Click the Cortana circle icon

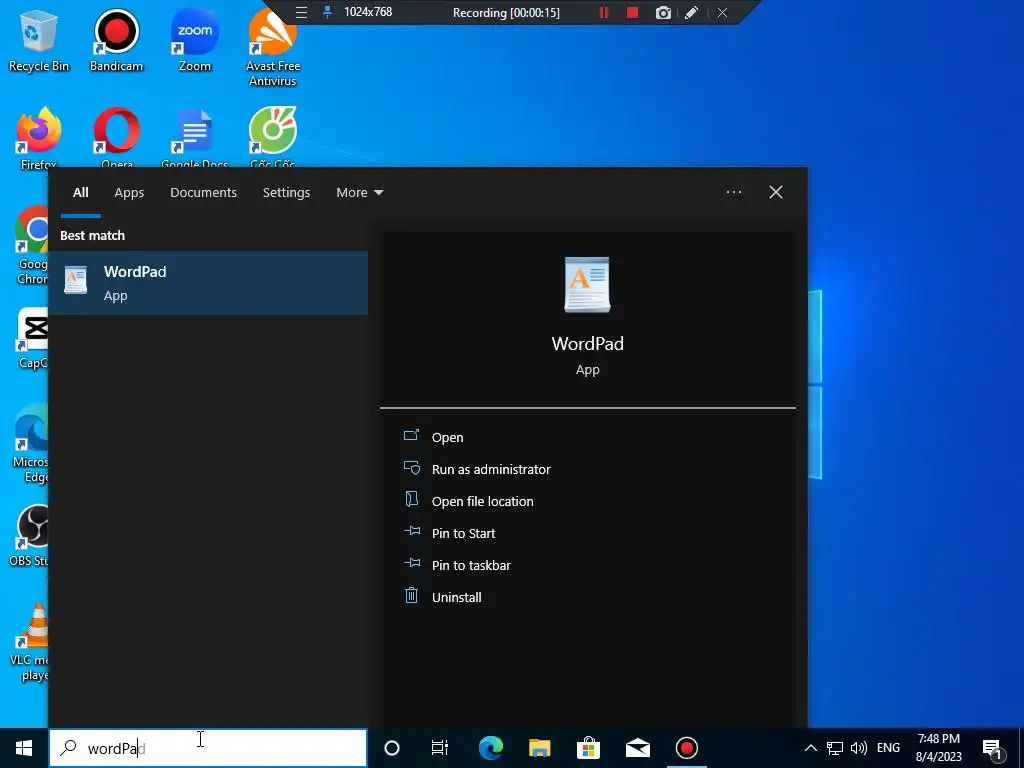click(392, 748)
